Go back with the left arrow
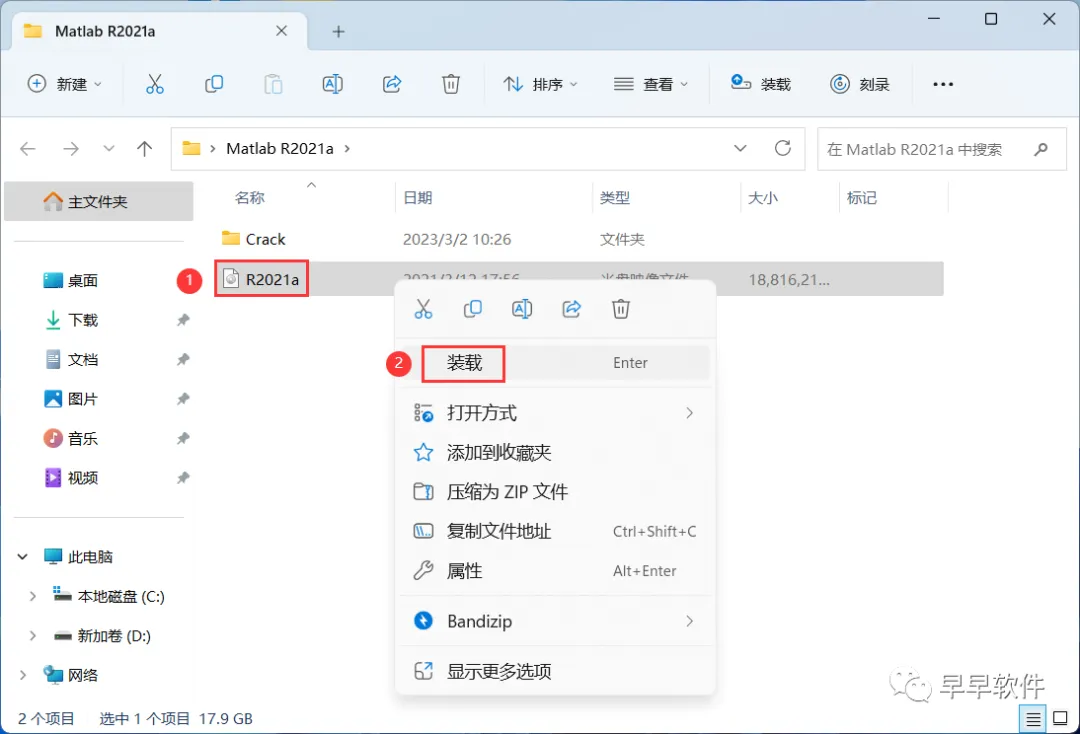The height and width of the screenshot is (734, 1080). tap(28, 149)
